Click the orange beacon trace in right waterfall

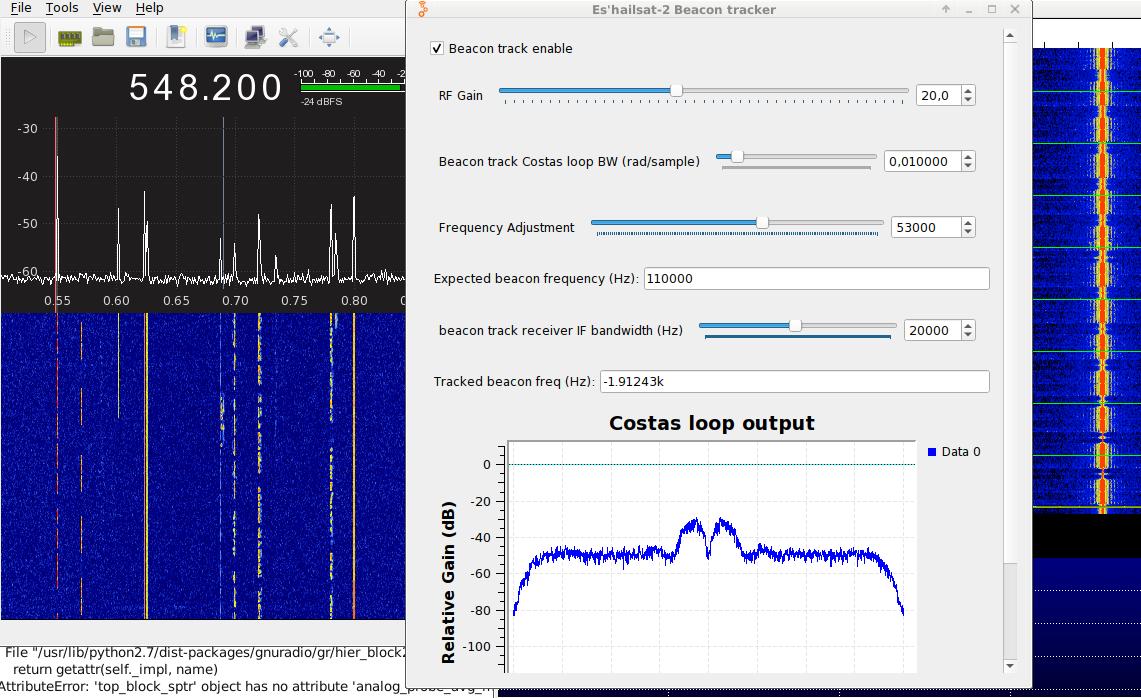click(x=1102, y=280)
